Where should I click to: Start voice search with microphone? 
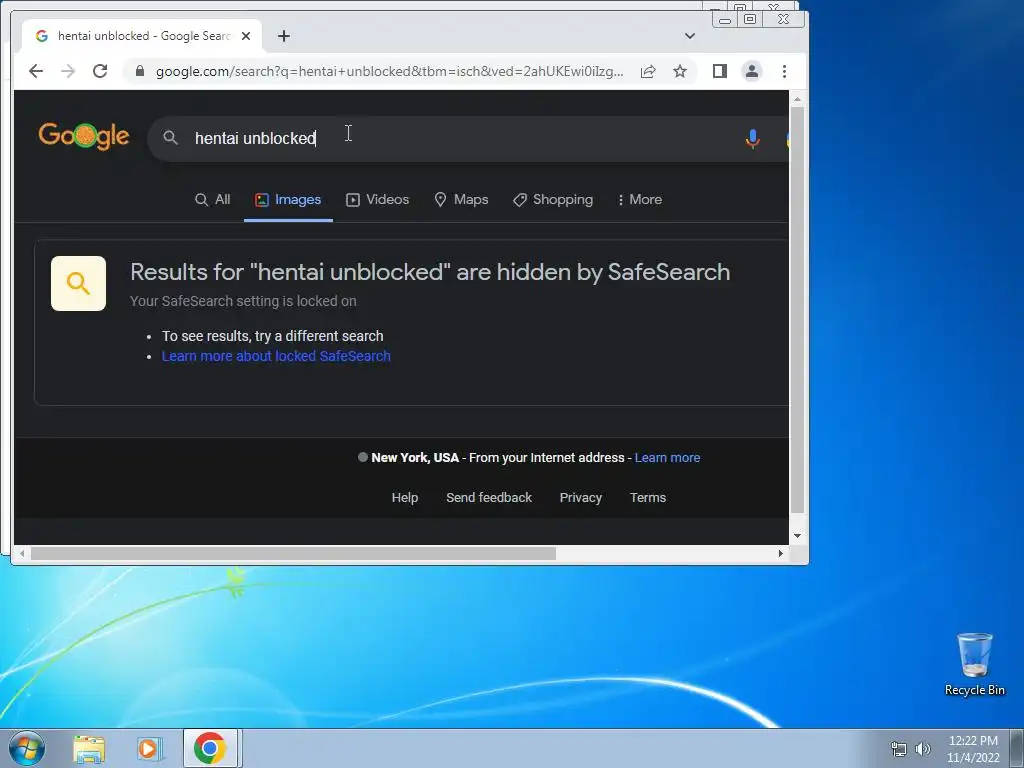click(x=752, y=138)
